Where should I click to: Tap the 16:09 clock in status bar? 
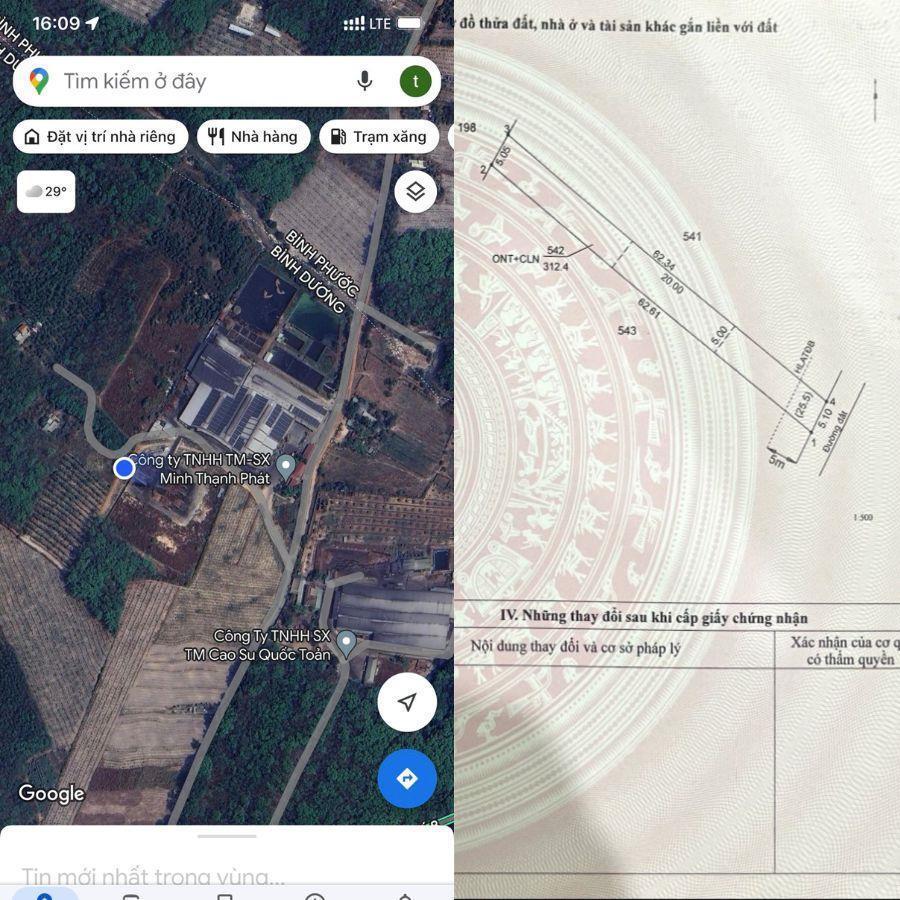(x=55, y=23)
